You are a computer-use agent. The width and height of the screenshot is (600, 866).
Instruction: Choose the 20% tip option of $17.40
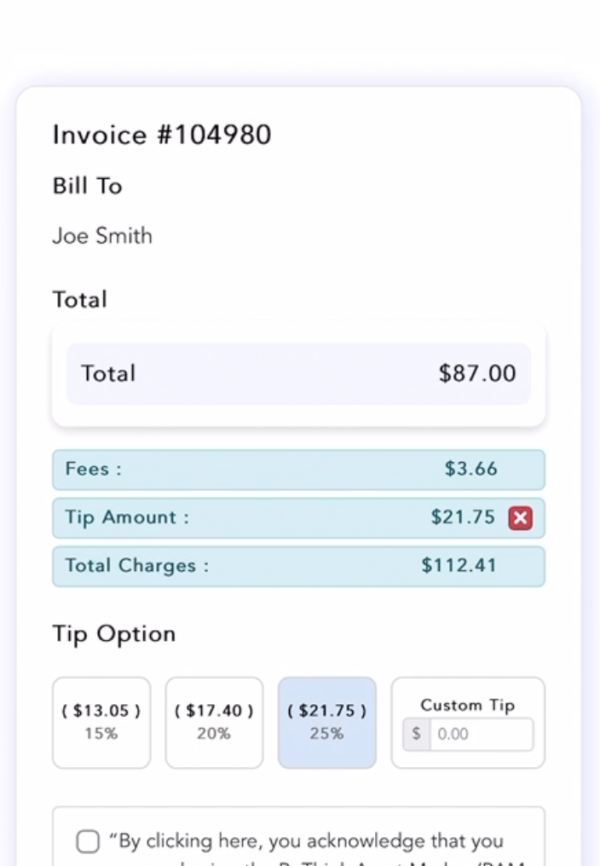[214, 722]
